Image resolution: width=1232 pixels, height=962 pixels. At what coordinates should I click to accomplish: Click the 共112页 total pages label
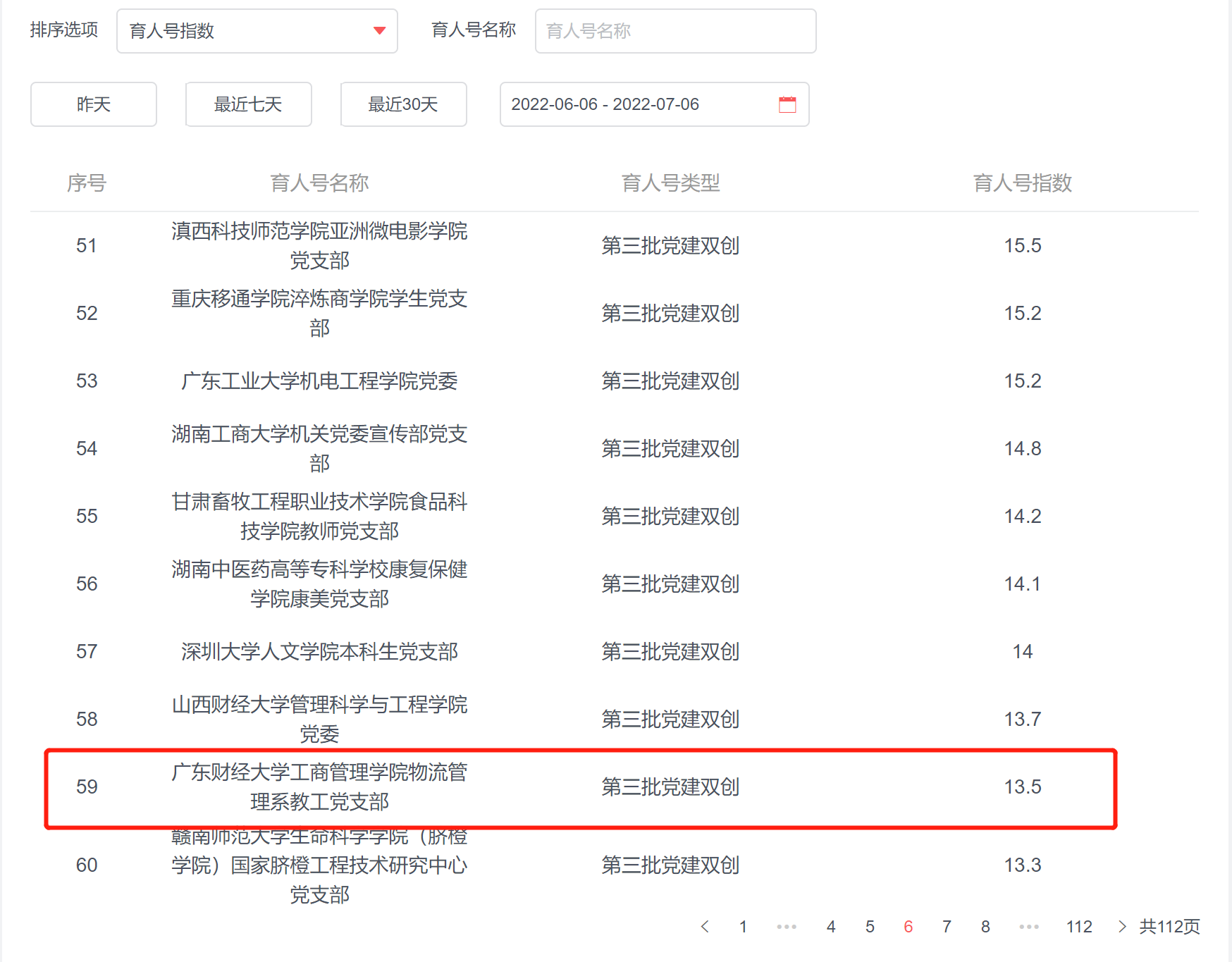(1169, 926)
